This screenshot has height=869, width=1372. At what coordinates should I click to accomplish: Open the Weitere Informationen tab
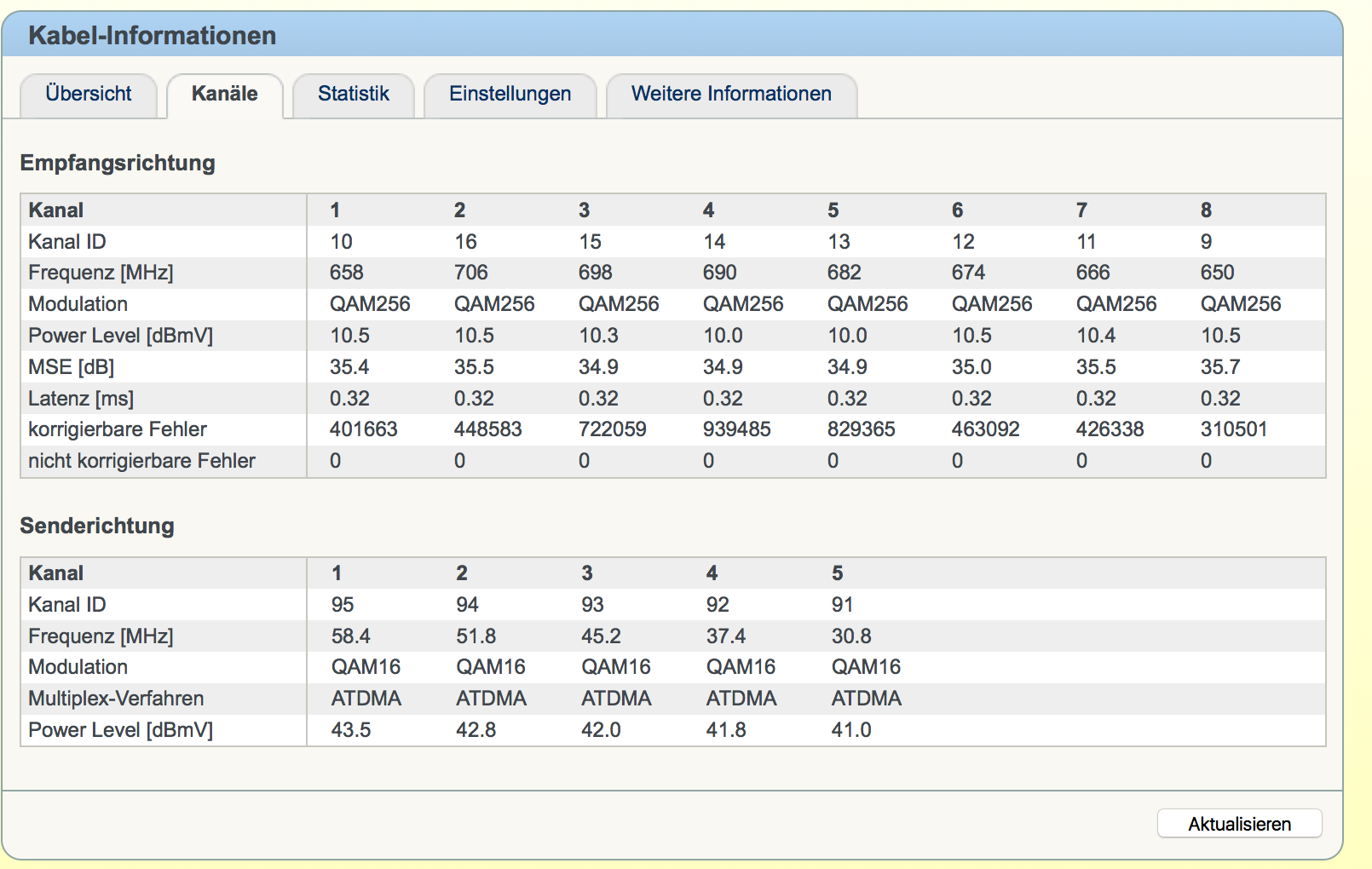[x=730, y=94]
